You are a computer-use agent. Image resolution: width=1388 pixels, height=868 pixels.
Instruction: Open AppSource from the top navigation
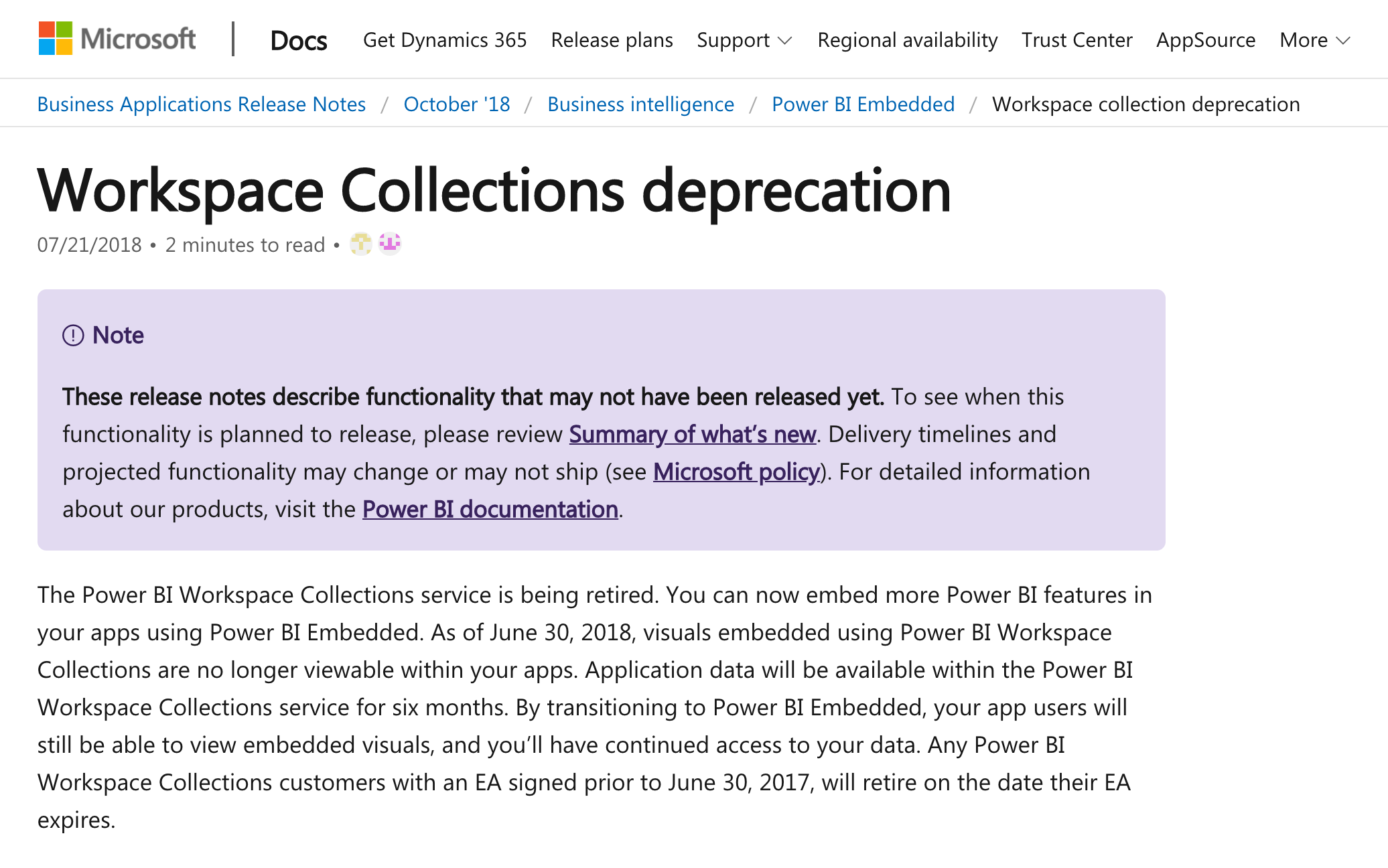click(1206, 40)
